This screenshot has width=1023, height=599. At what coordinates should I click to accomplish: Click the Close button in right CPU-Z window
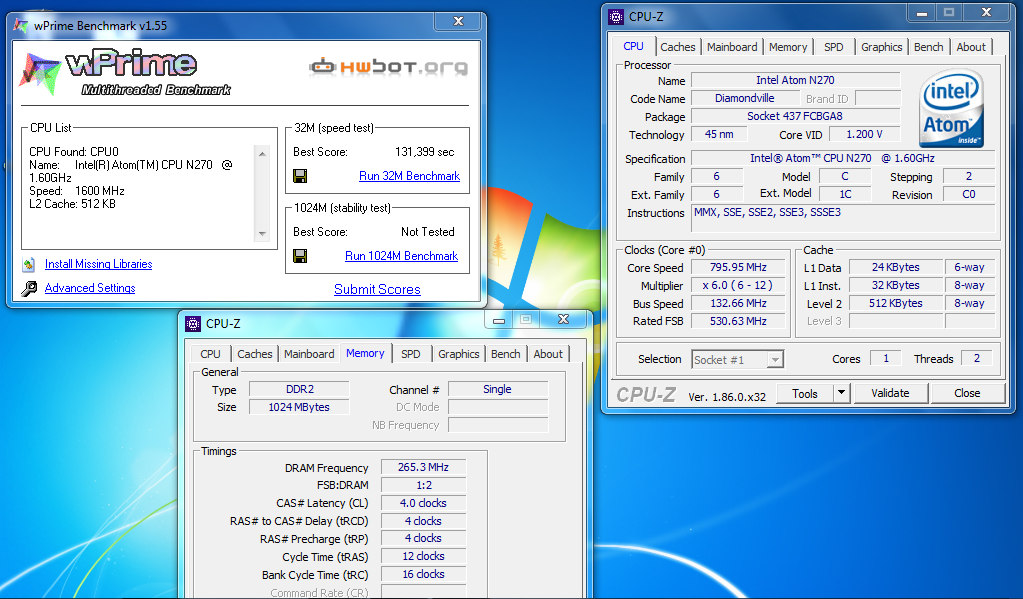tap(967, 393)
